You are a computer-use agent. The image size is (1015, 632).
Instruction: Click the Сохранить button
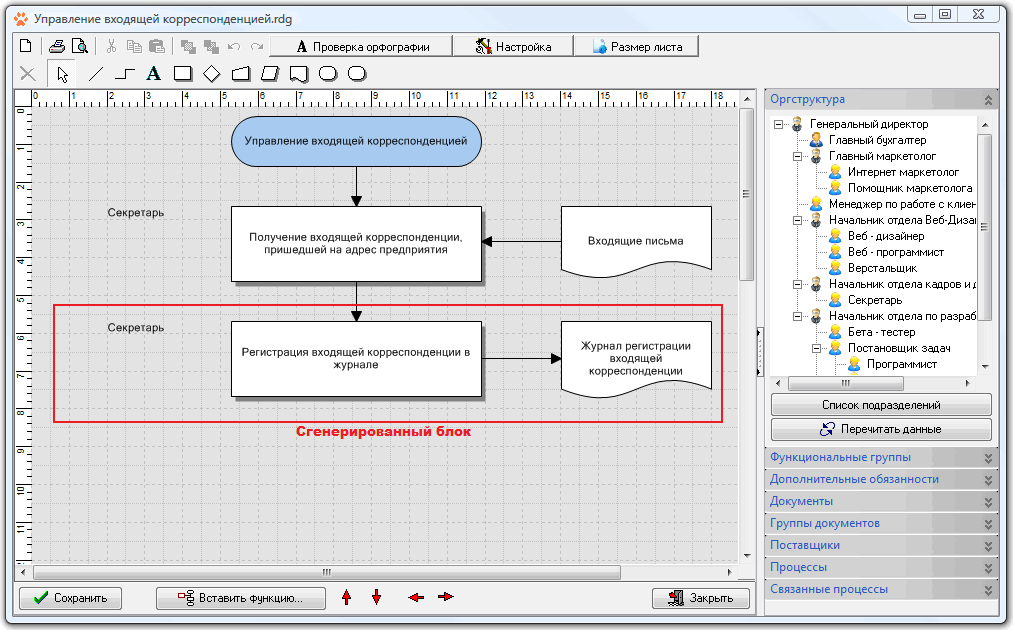(70, 598)
